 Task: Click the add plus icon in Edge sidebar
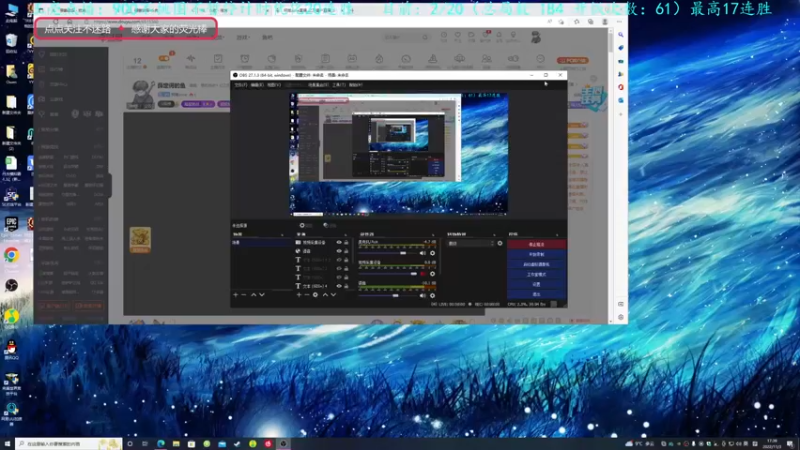click(x=621, y=114)
